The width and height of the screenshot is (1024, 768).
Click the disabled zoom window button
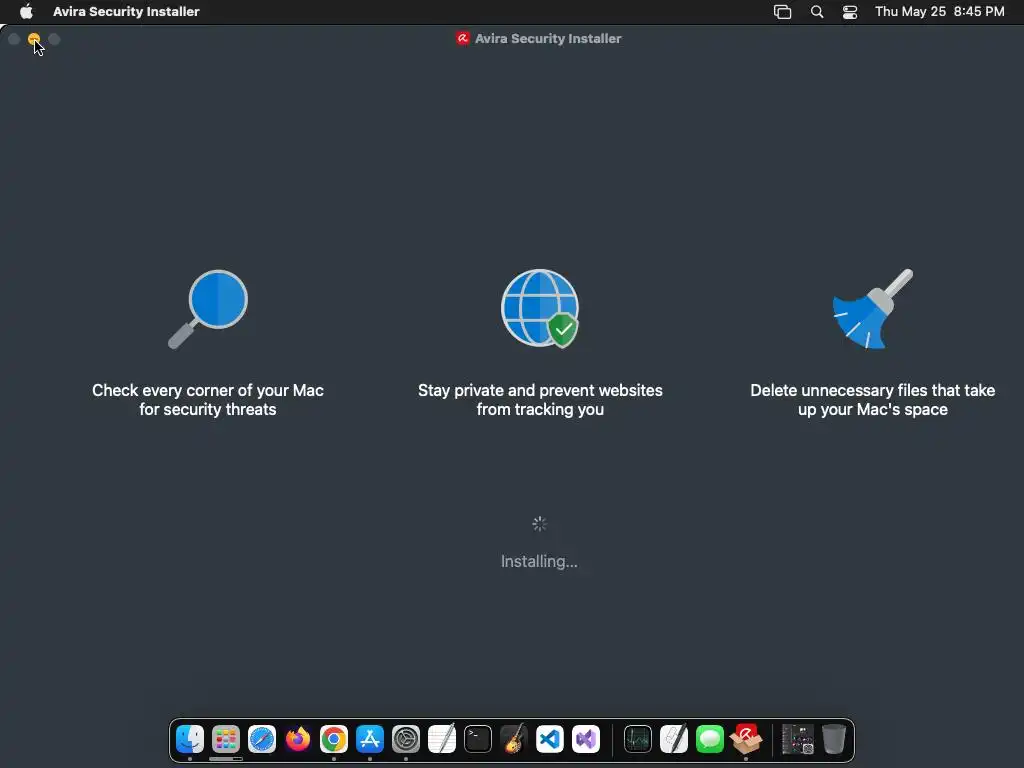(x=54, y=39)
